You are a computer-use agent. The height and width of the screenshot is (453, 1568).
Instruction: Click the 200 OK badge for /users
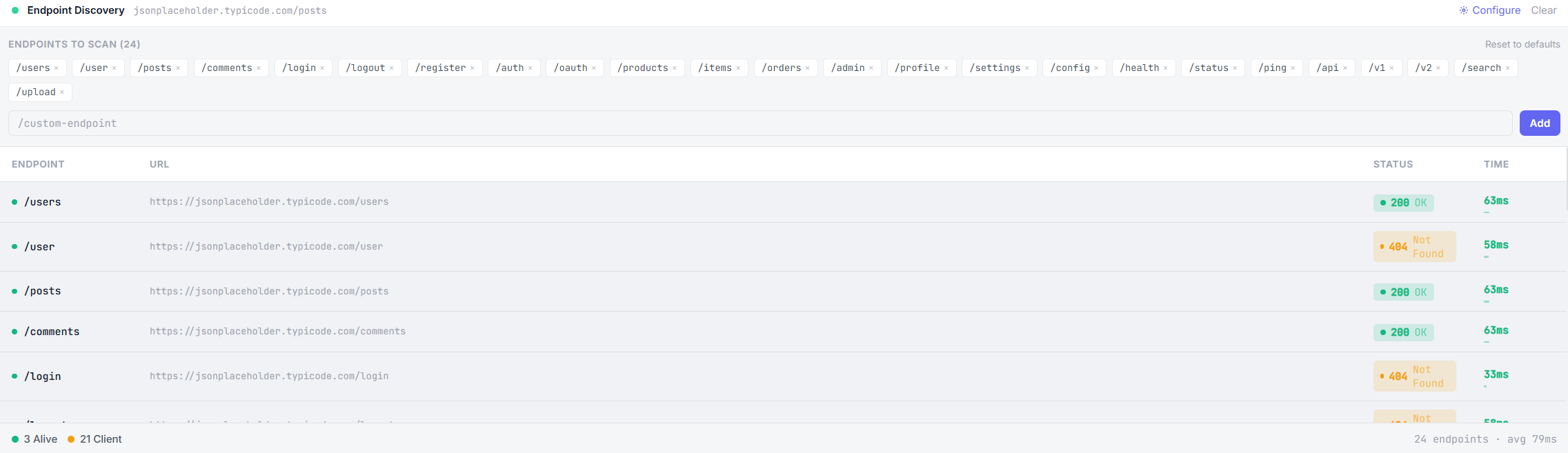pos(1403,203)
